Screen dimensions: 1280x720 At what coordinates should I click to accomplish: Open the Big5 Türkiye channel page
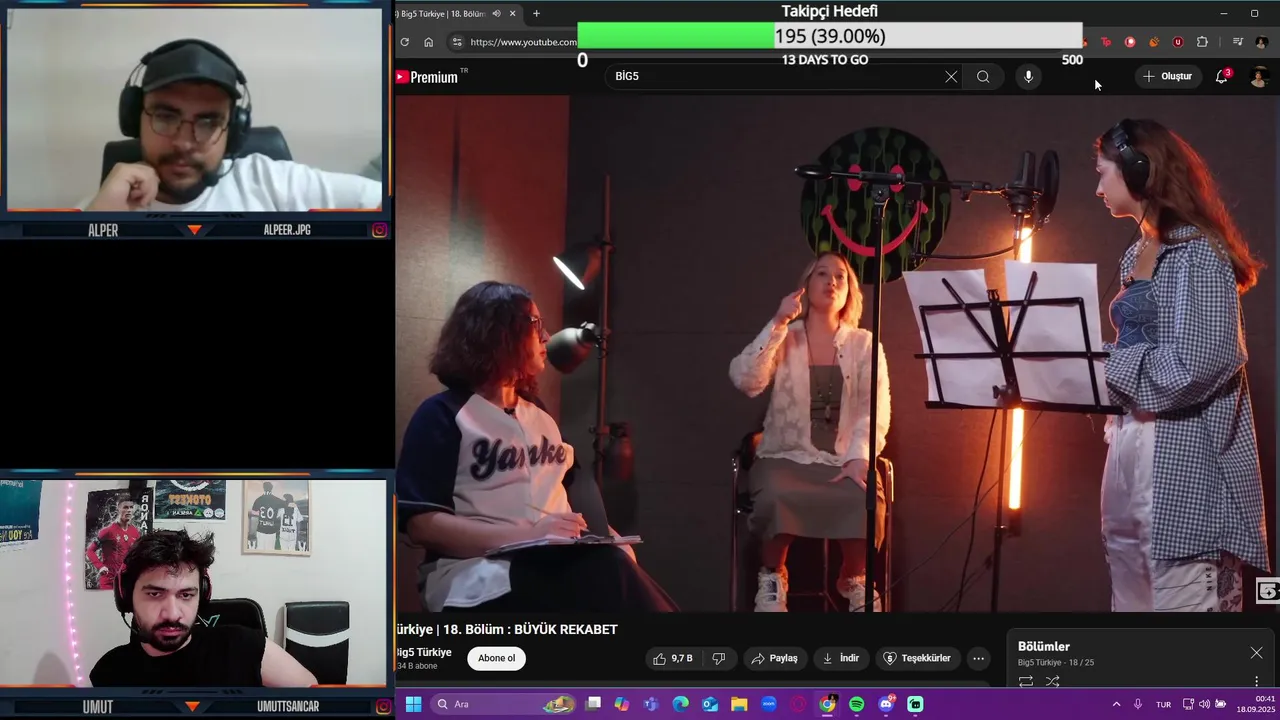tap(425, 652)
